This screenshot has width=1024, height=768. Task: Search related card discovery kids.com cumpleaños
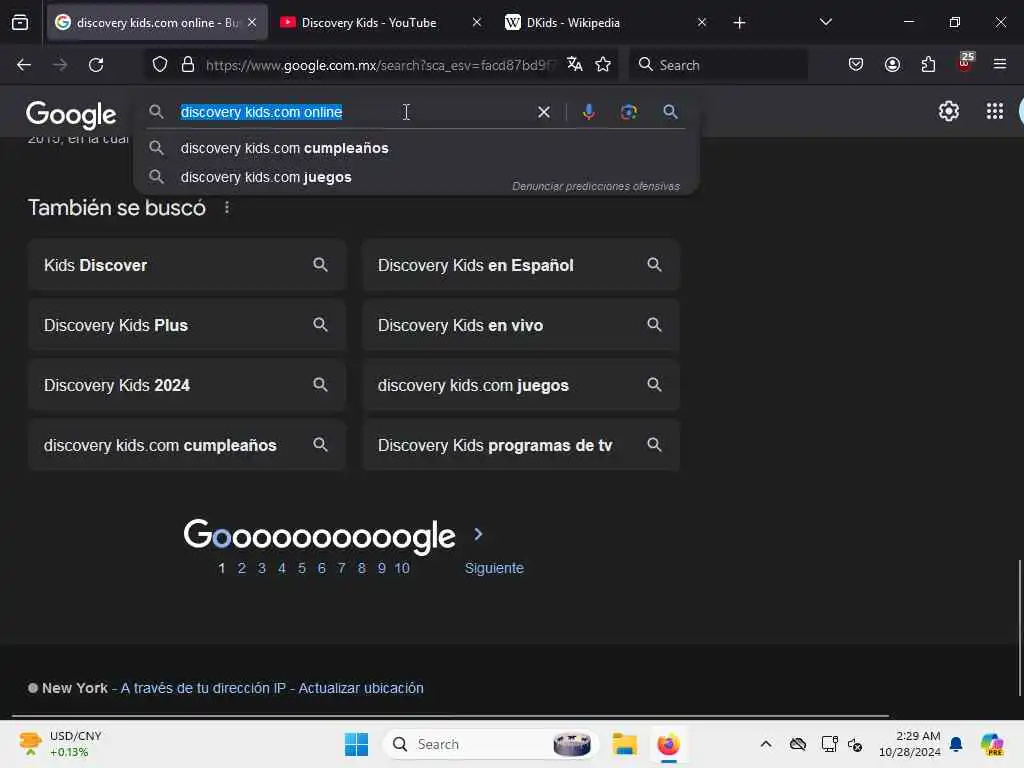pyautogui.click(x=187, y=445)
